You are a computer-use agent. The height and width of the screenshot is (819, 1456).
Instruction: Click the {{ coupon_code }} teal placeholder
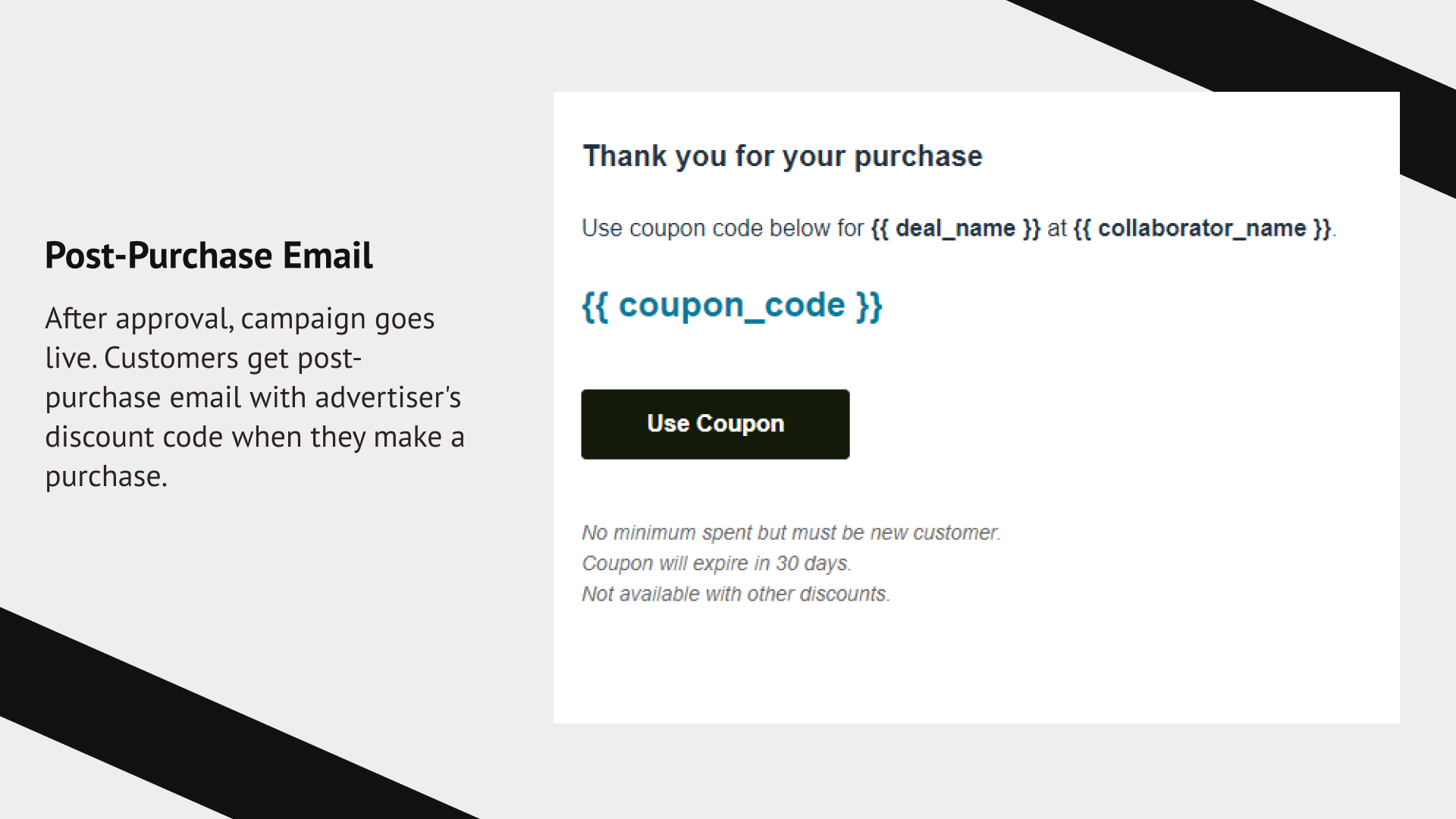pyautogui.click(x=732, y=306)
